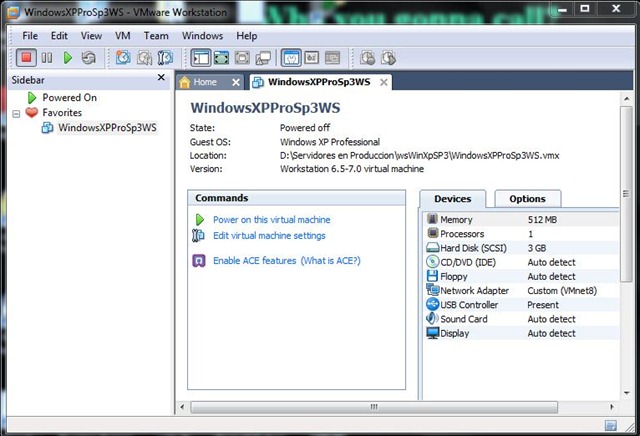The width and height of the screenshot is (640, 436).
Task: Open the Snapshot Manager toolbar icon
Action: pyautogui.click(x=165, y=58)
